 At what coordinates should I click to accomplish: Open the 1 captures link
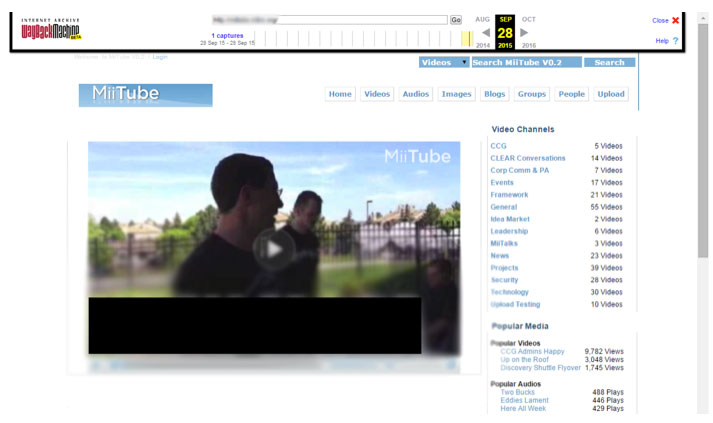(227, 35)
